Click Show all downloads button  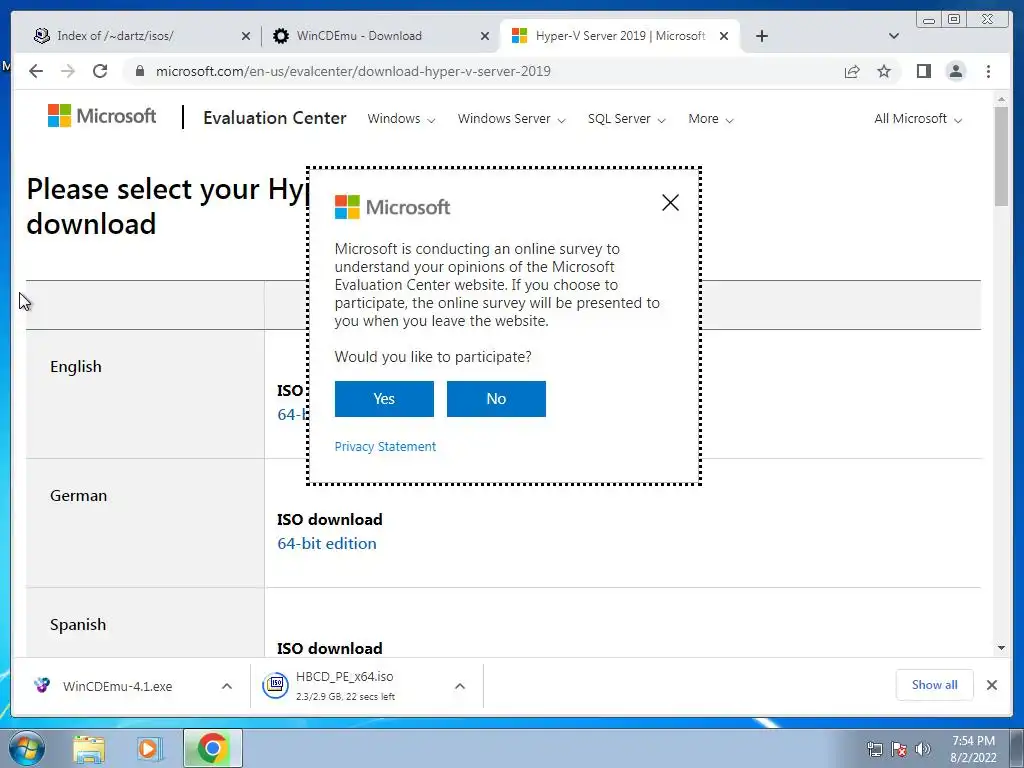point(935,685)
